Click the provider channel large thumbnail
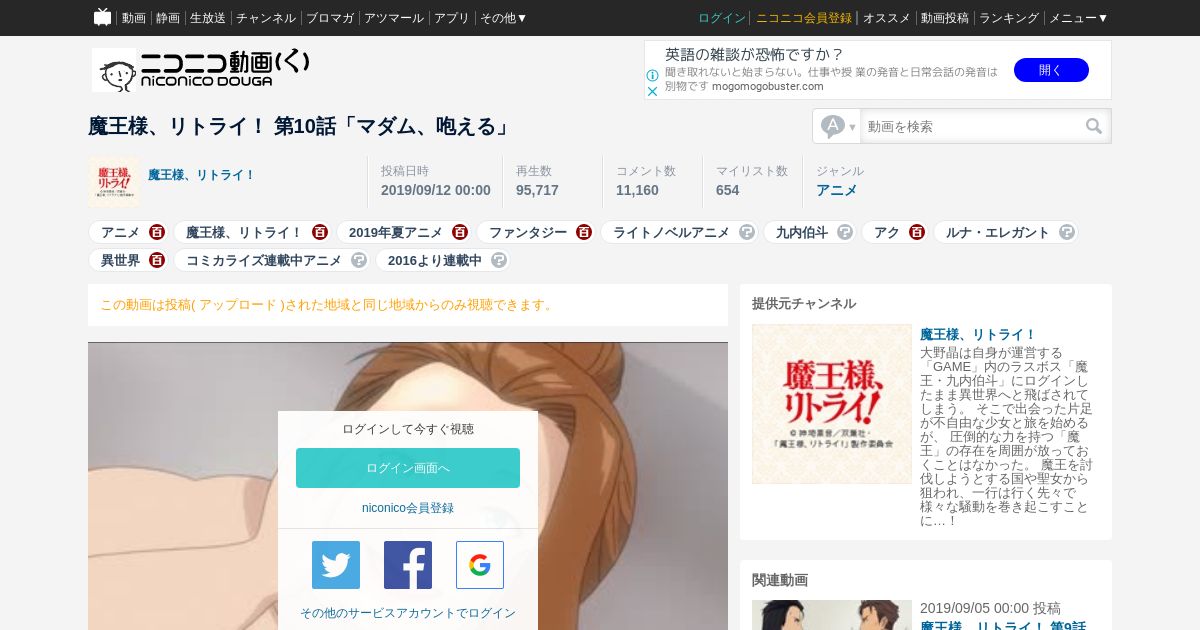Image resolution: width=1200 pixels, height=630 pixels. (832, 404)
